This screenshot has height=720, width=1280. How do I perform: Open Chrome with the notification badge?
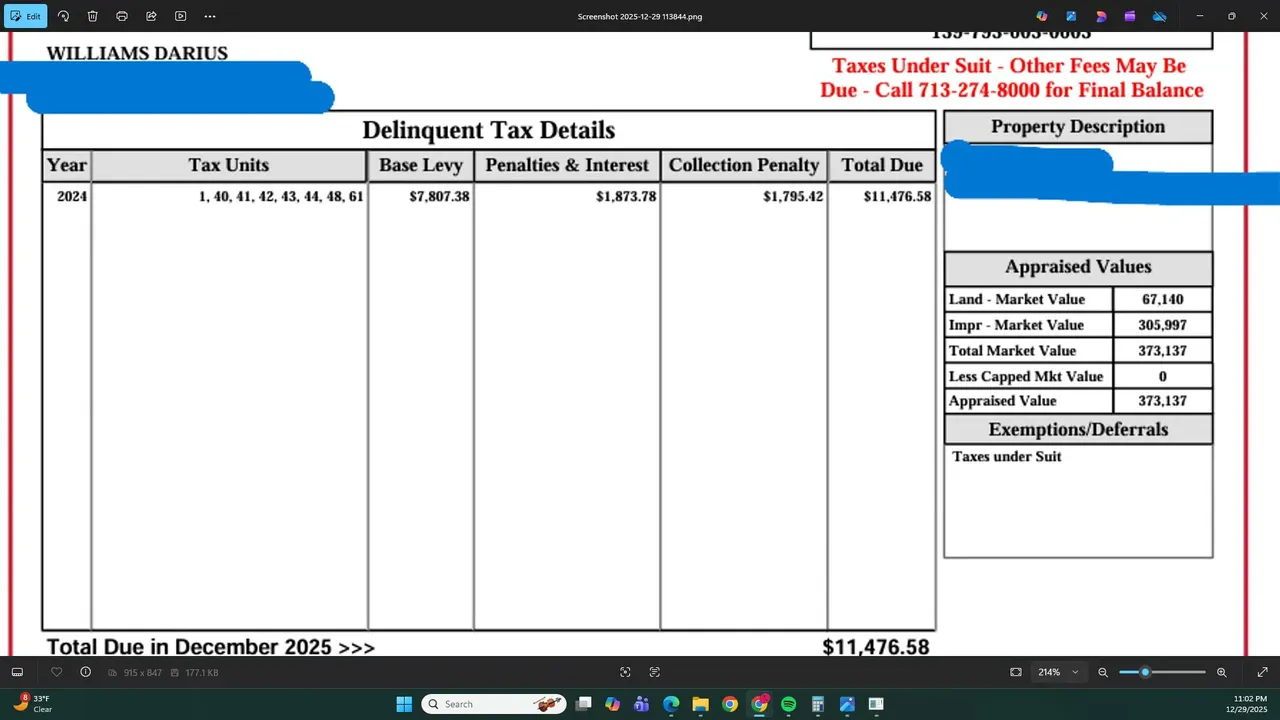point(759,704)
